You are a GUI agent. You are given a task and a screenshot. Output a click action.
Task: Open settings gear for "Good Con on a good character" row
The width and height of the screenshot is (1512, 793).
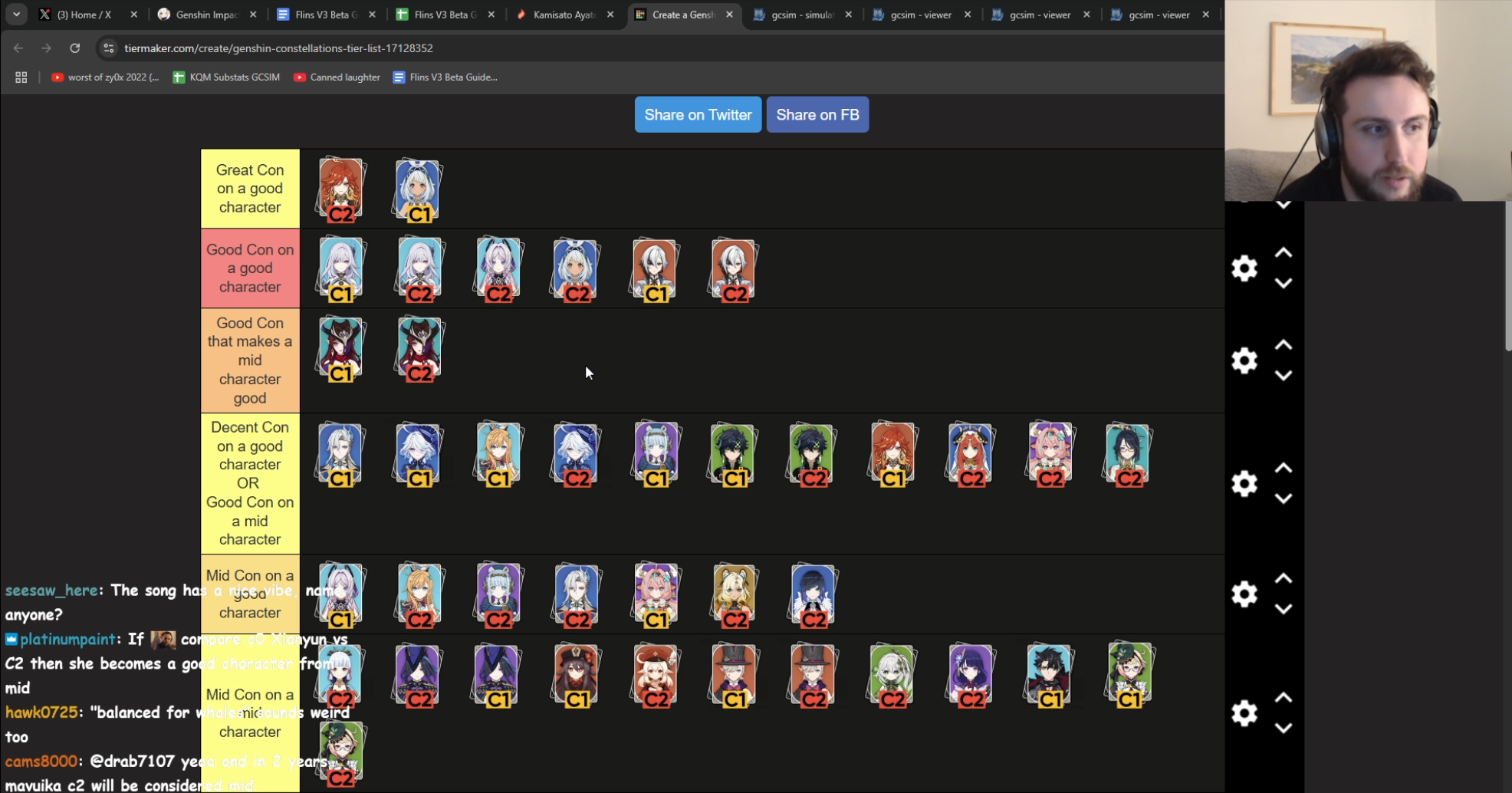(x=1244, y=268)
